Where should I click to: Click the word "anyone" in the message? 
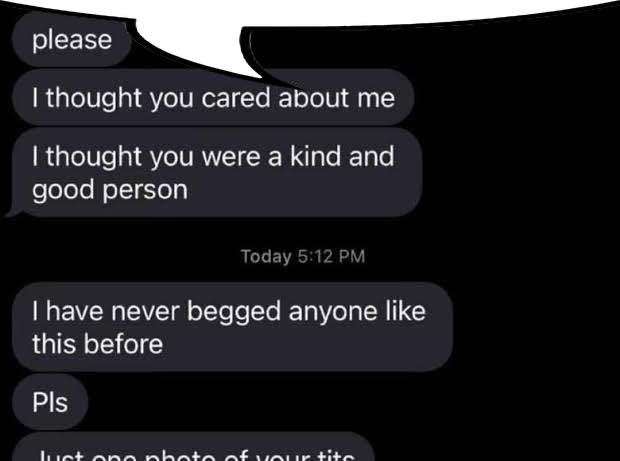tap(333, 312)
